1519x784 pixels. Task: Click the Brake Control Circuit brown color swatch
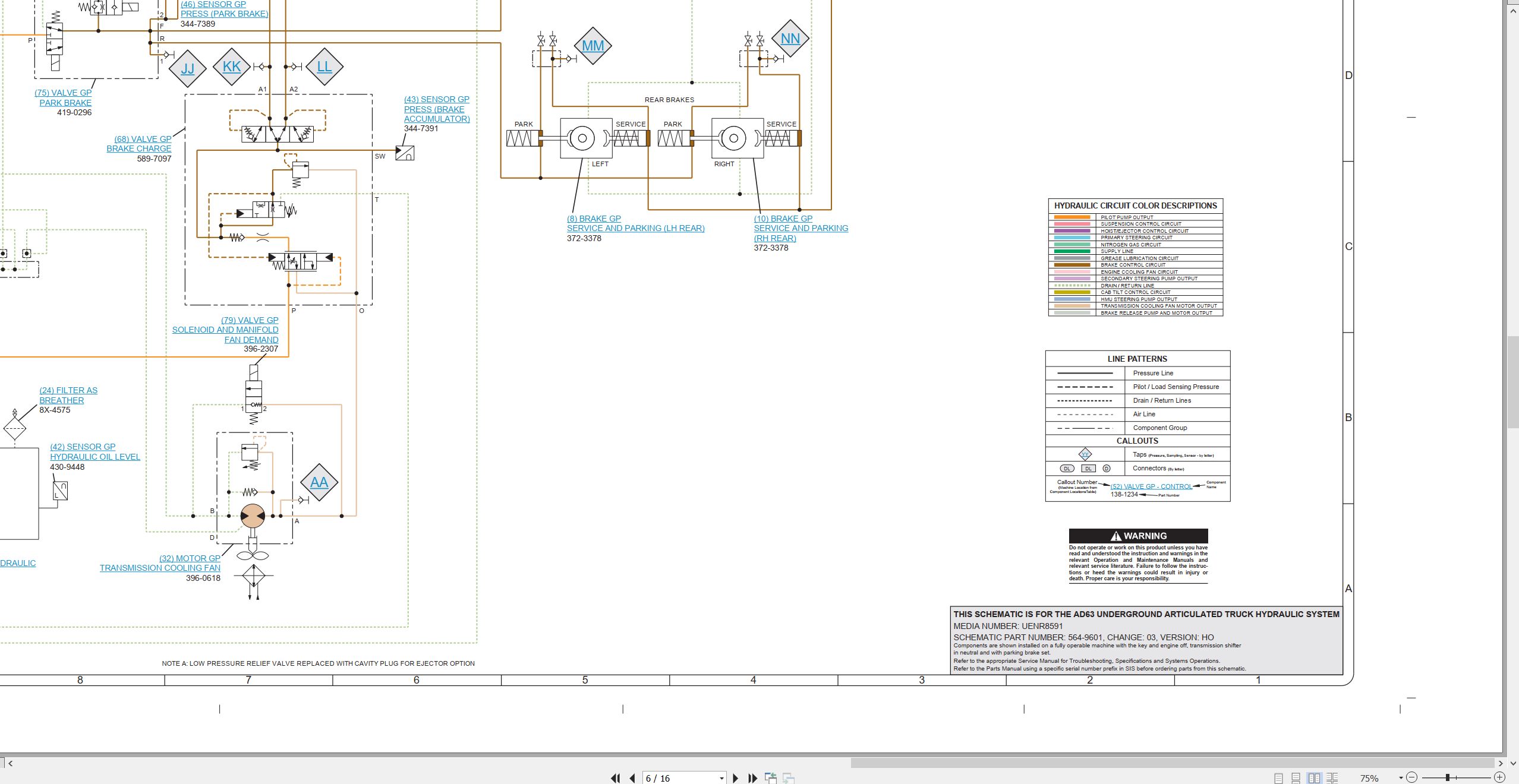1072,265
